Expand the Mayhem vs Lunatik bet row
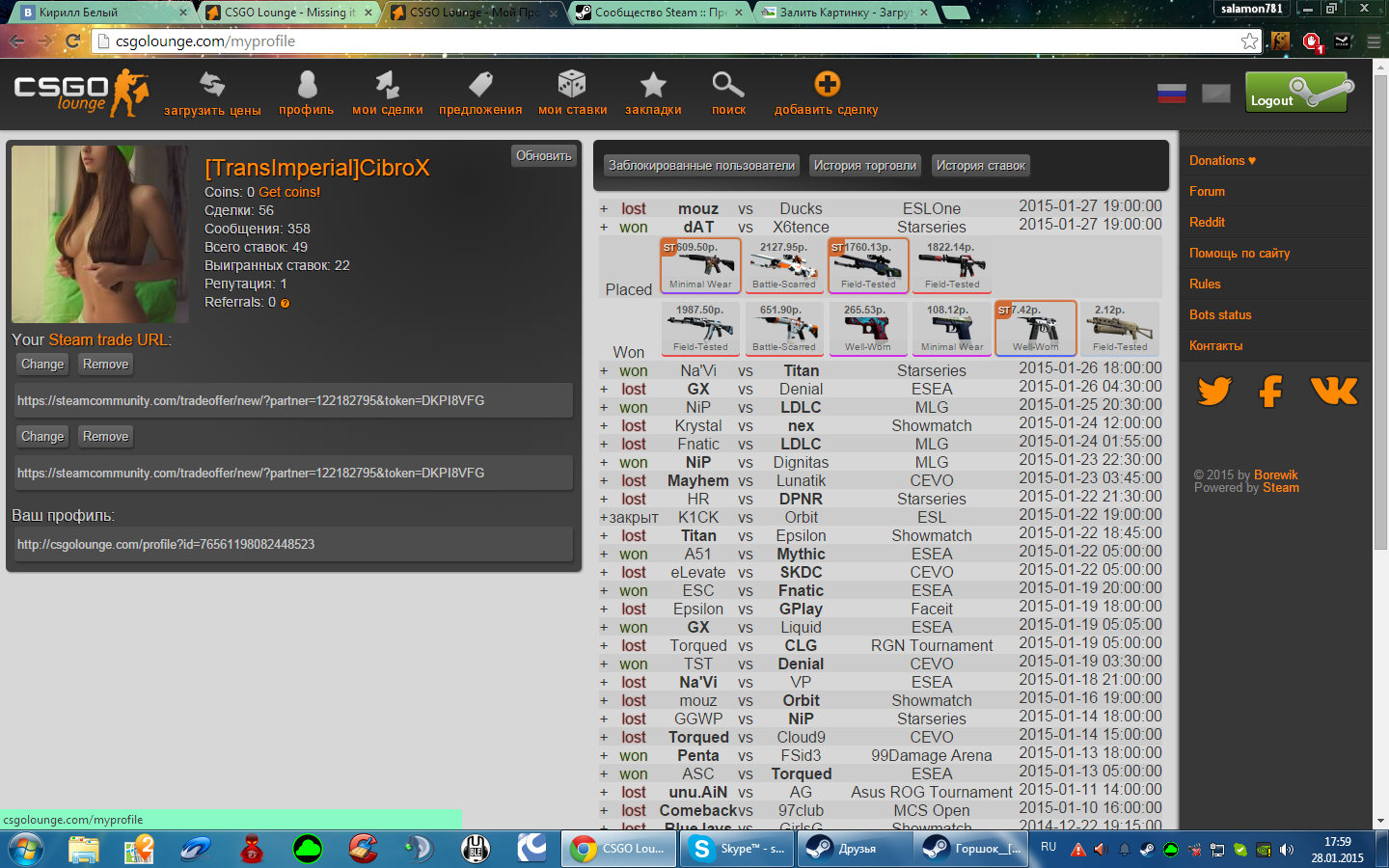1389x868 pixels. pos(604,481)
